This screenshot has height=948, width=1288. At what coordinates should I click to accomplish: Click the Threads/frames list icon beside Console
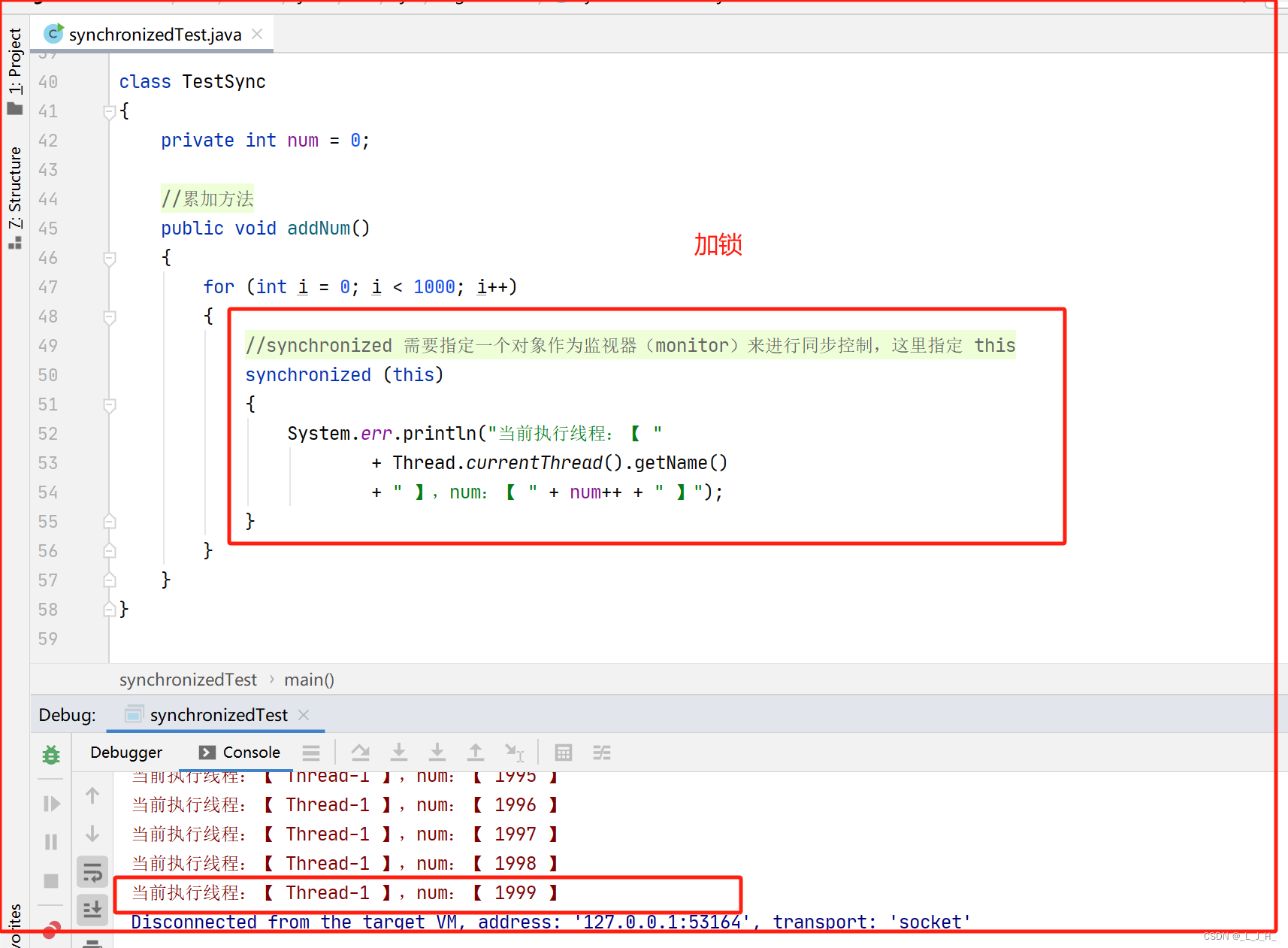[311, 753]
